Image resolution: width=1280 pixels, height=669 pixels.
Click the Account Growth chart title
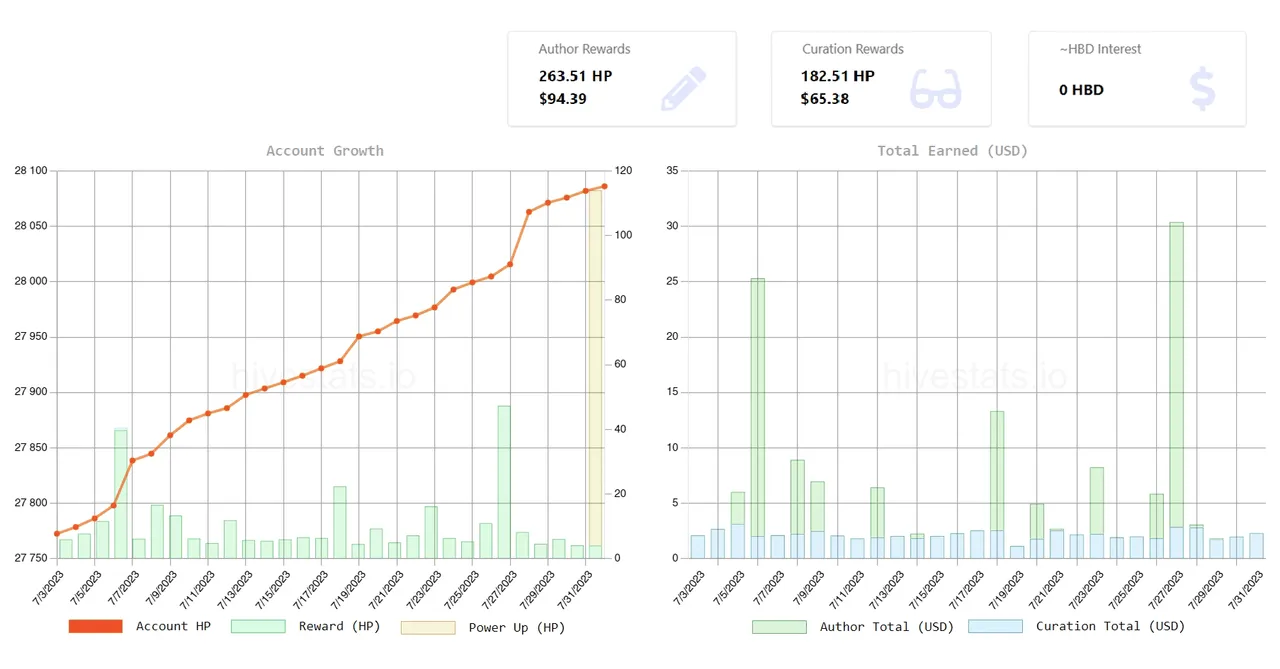coord(325,151)
